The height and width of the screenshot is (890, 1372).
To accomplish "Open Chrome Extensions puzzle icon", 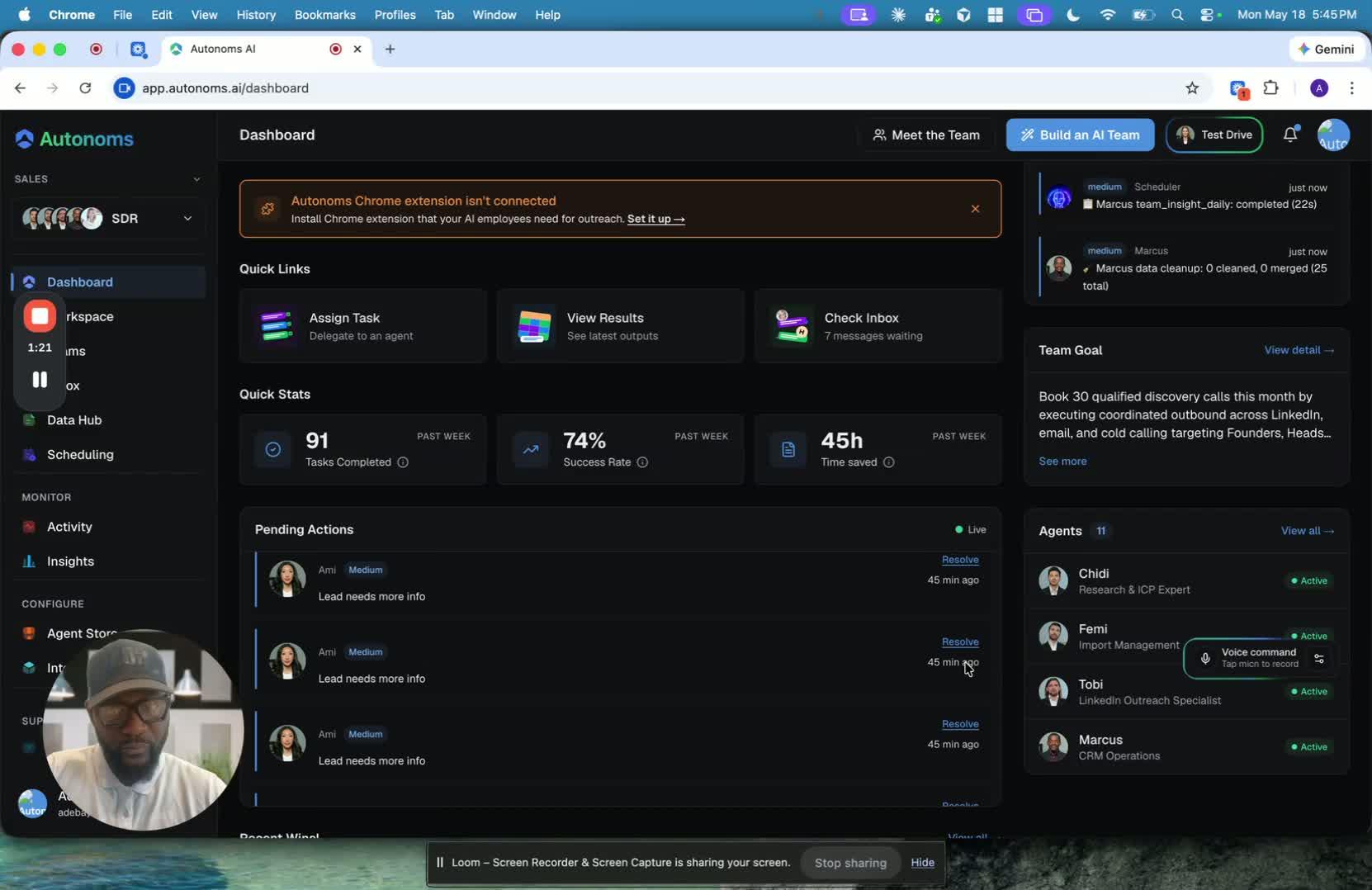I will coord(1271,88).
